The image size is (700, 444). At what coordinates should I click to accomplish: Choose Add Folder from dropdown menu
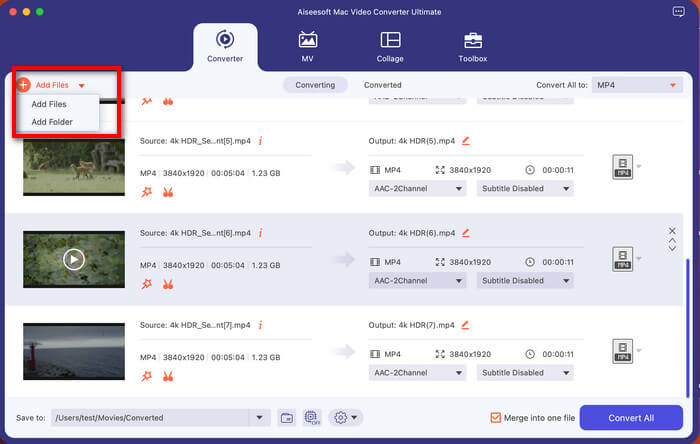pyautogui.click(x=52, y=122)
